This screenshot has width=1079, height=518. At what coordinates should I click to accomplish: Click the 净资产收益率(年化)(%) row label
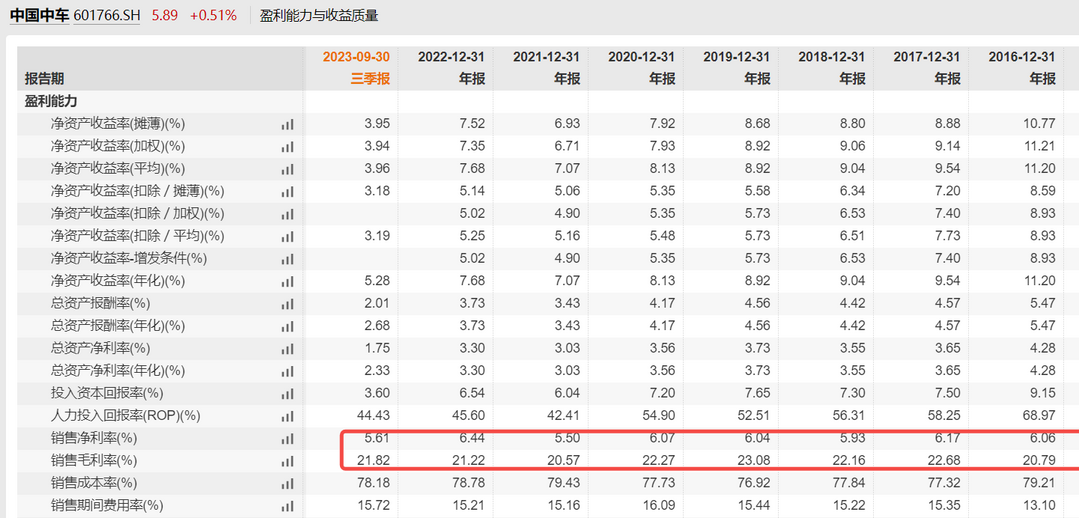[x=118, y=281]
